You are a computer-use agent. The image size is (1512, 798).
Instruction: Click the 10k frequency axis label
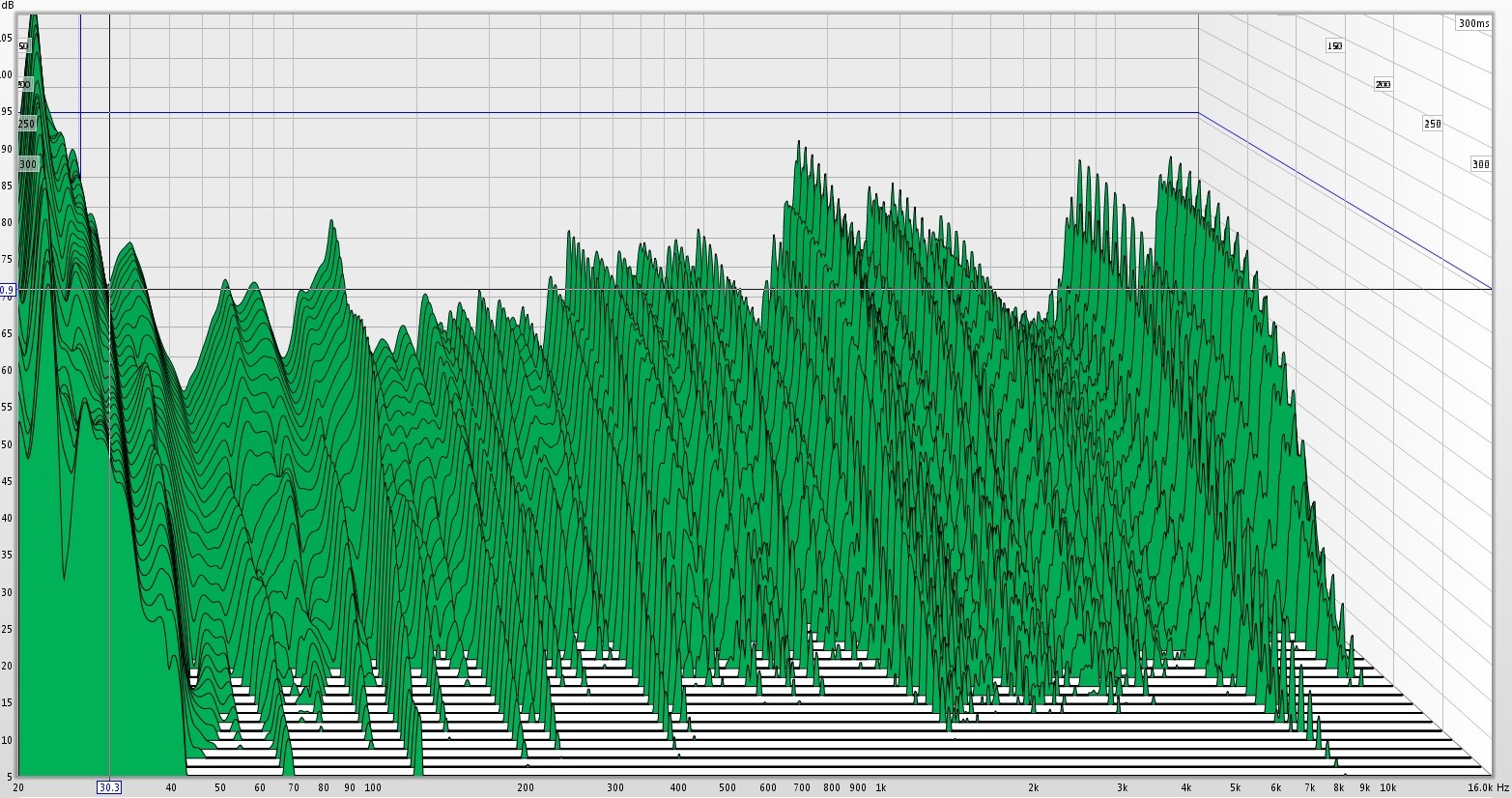pyautogui.click(x=1388, y=787)
